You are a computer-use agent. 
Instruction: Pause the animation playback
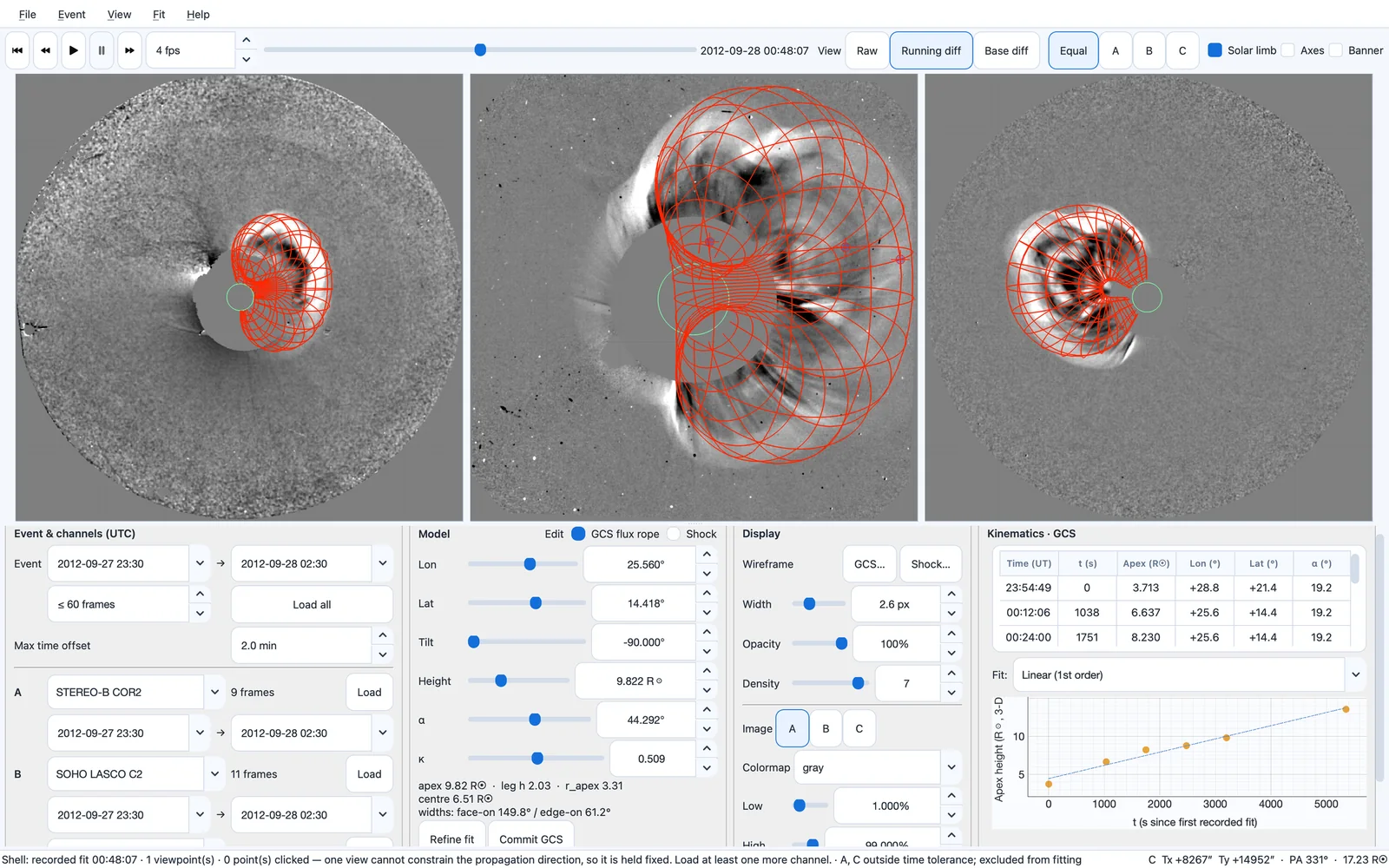pos(102,50)
